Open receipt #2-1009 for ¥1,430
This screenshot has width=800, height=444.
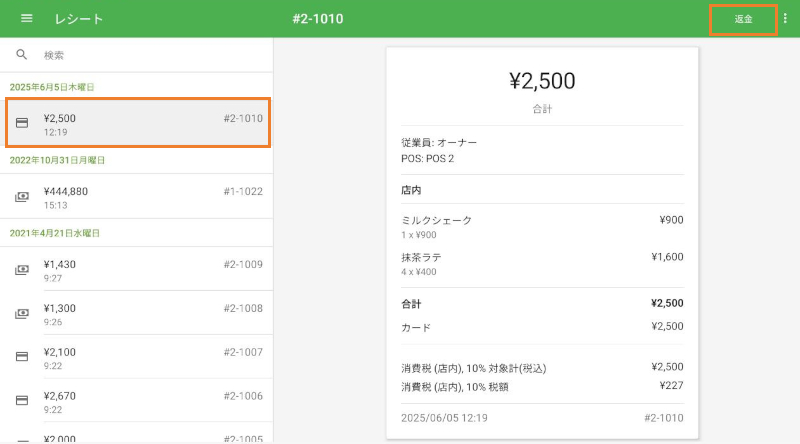click(136, 269)
